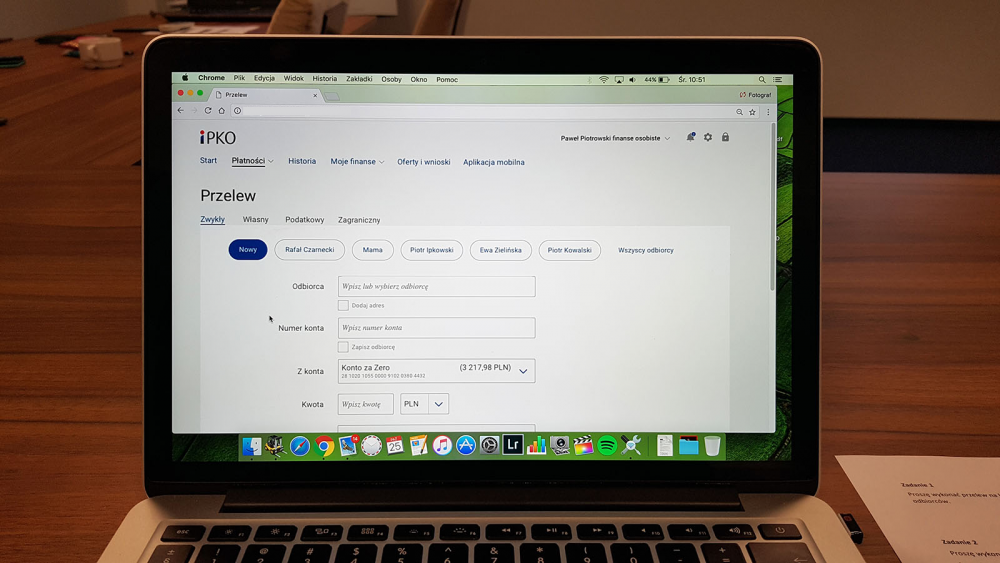
Task: Focus the Numer konta input field
Action: pyautogui.click(x=436, y=328)
